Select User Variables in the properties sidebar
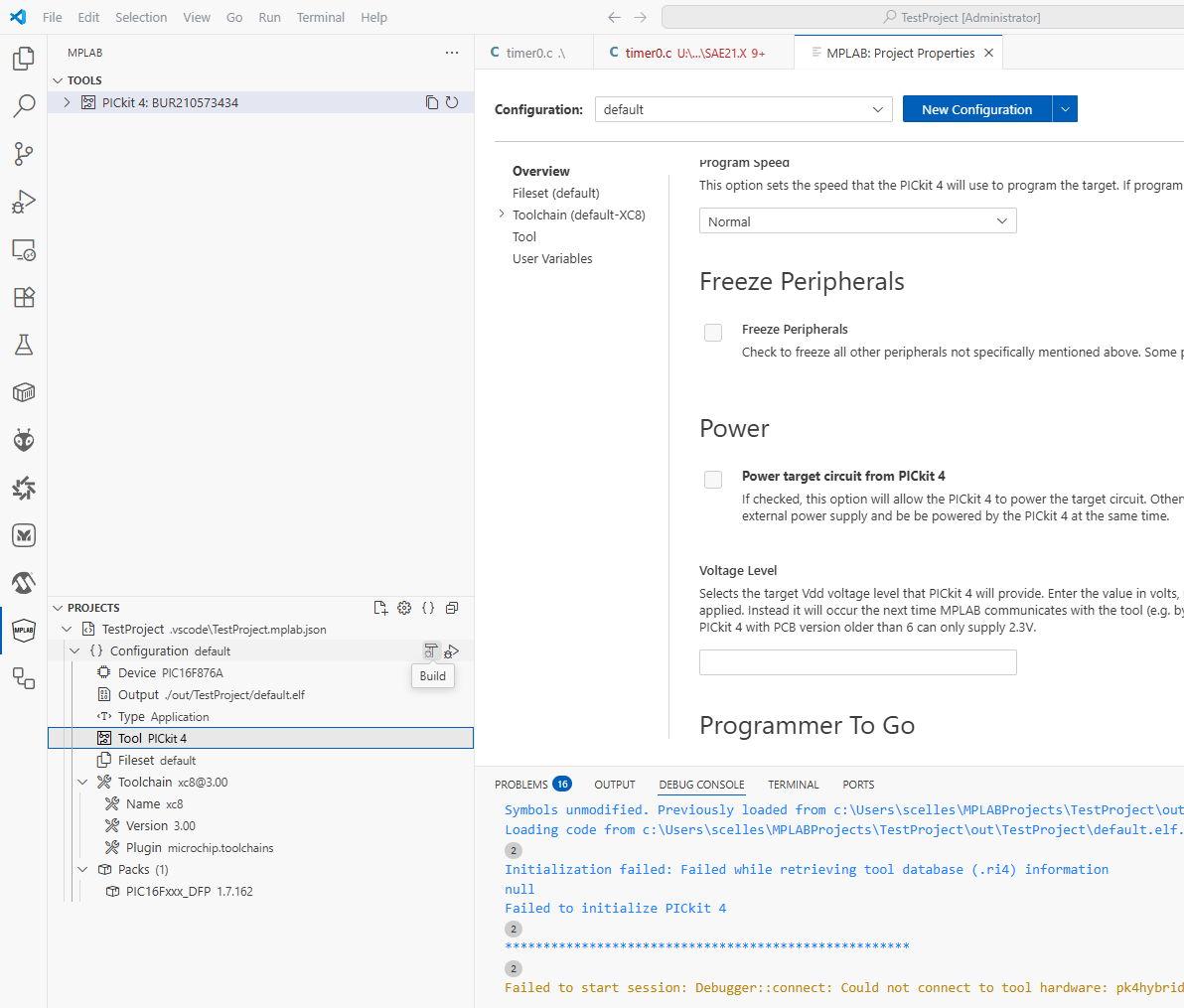 [552, 258]
